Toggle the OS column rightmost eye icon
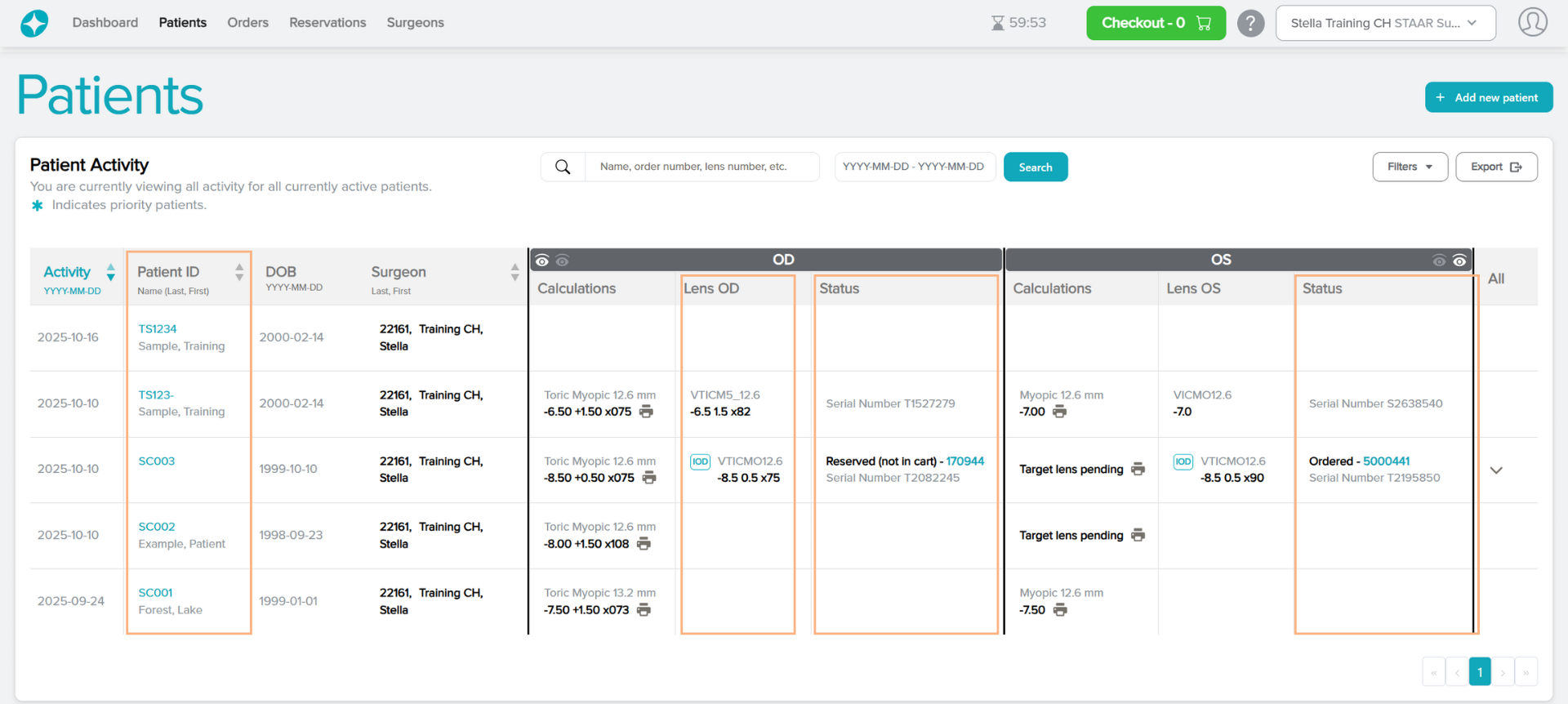 [1459, 261]
